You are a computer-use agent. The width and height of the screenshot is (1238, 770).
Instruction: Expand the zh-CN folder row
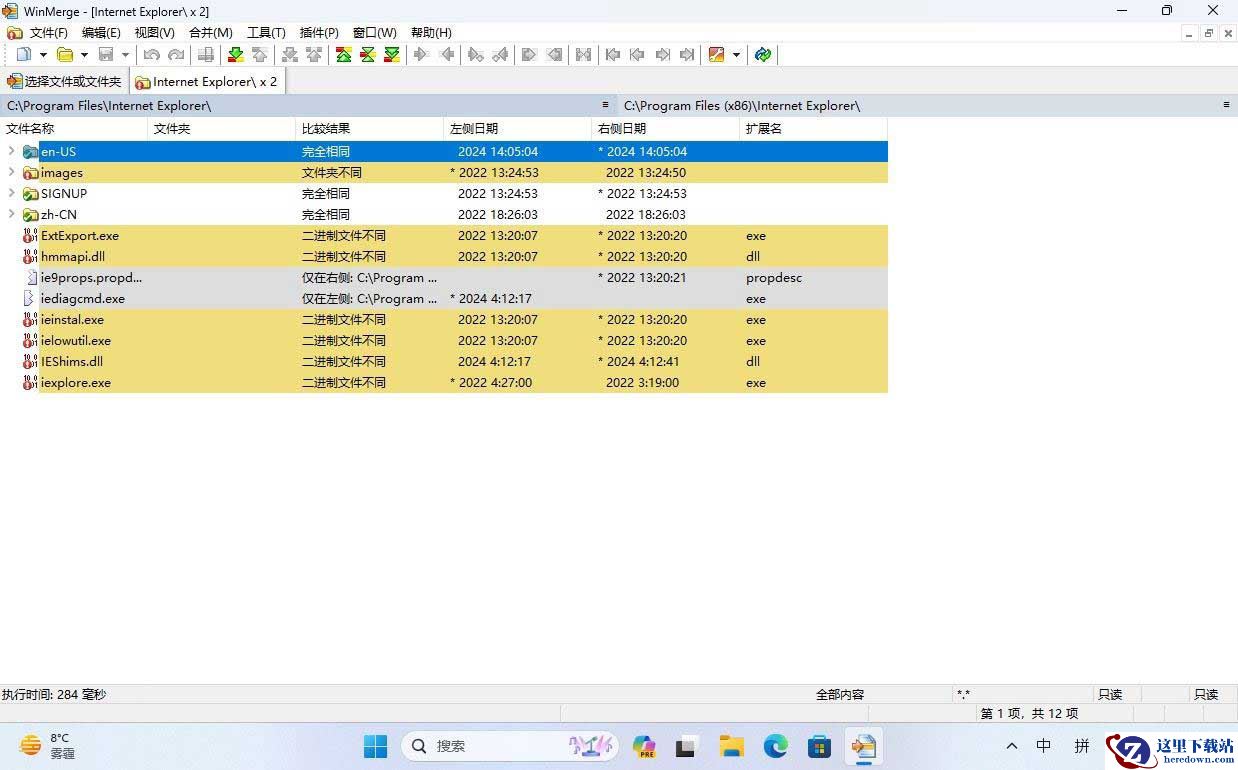pos(11,214)
